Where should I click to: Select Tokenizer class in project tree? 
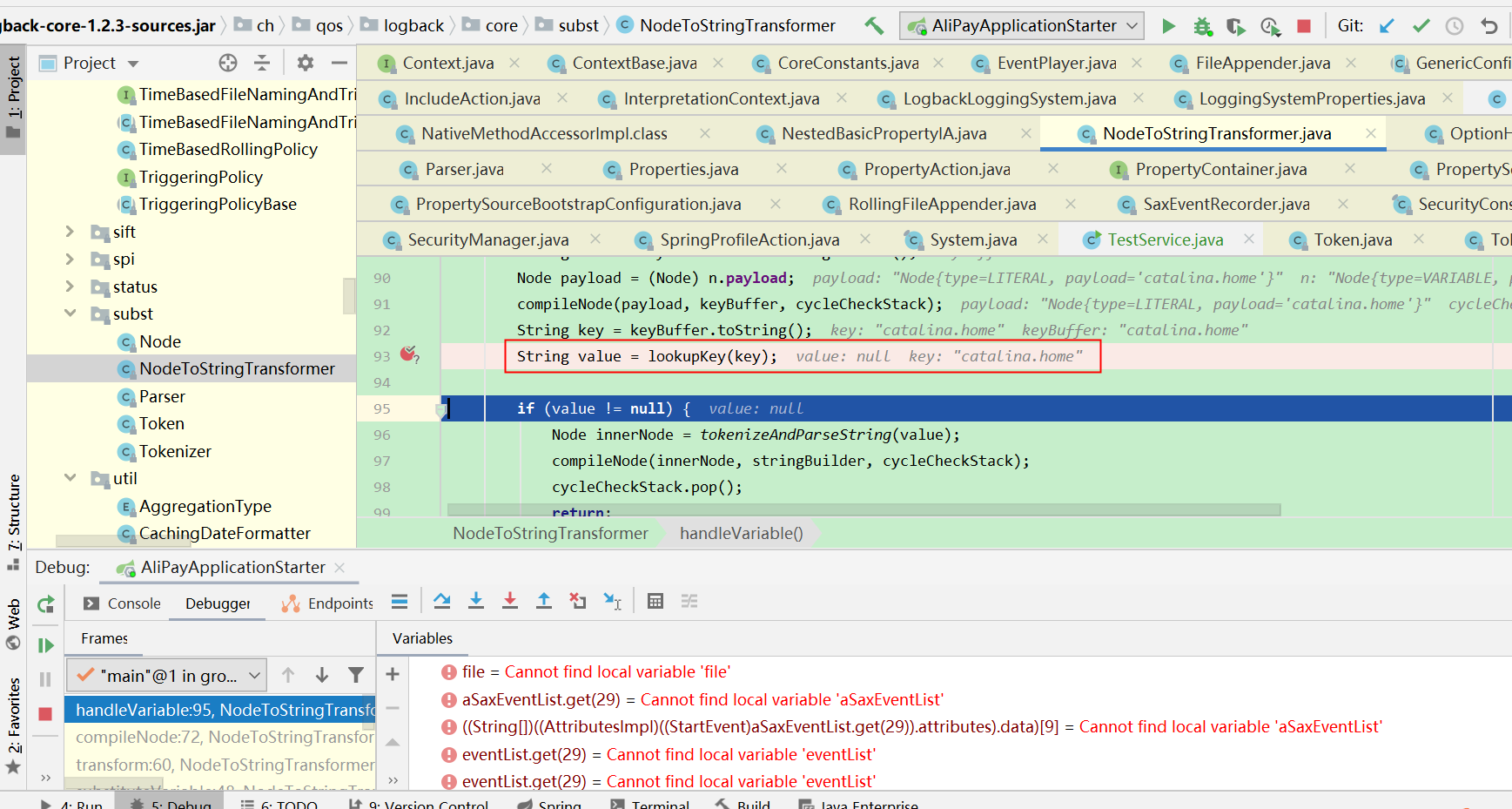tap(175, 451)
